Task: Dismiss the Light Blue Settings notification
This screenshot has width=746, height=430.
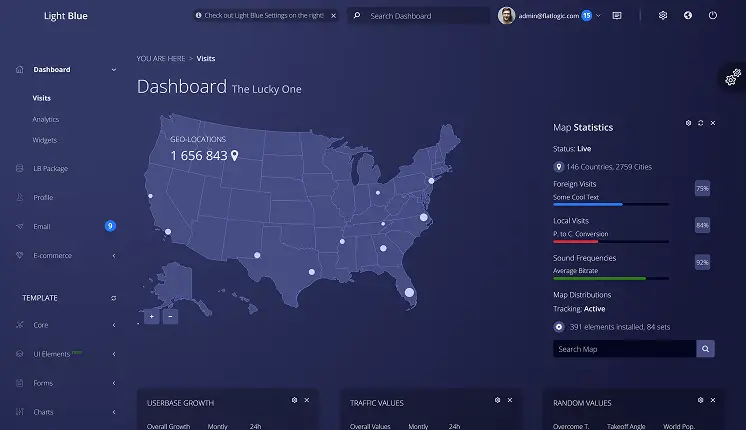Action: tap(334, 16)
